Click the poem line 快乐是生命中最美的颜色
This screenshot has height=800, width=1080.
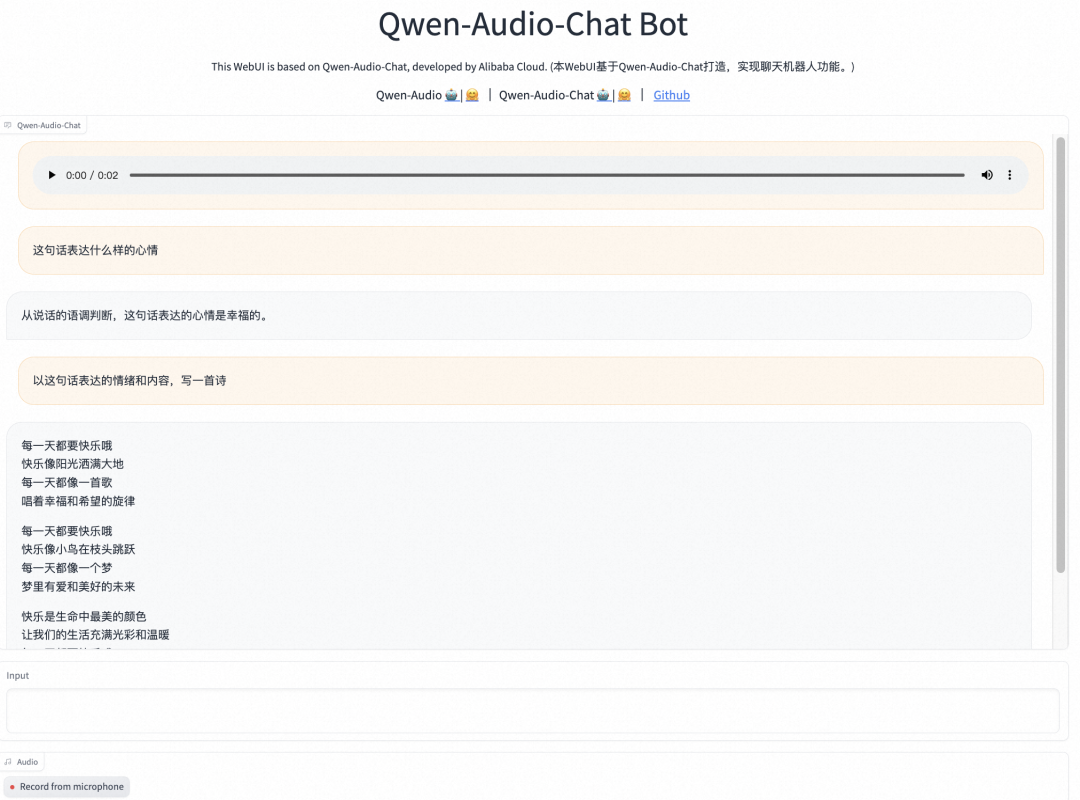[x=83, y=616]
